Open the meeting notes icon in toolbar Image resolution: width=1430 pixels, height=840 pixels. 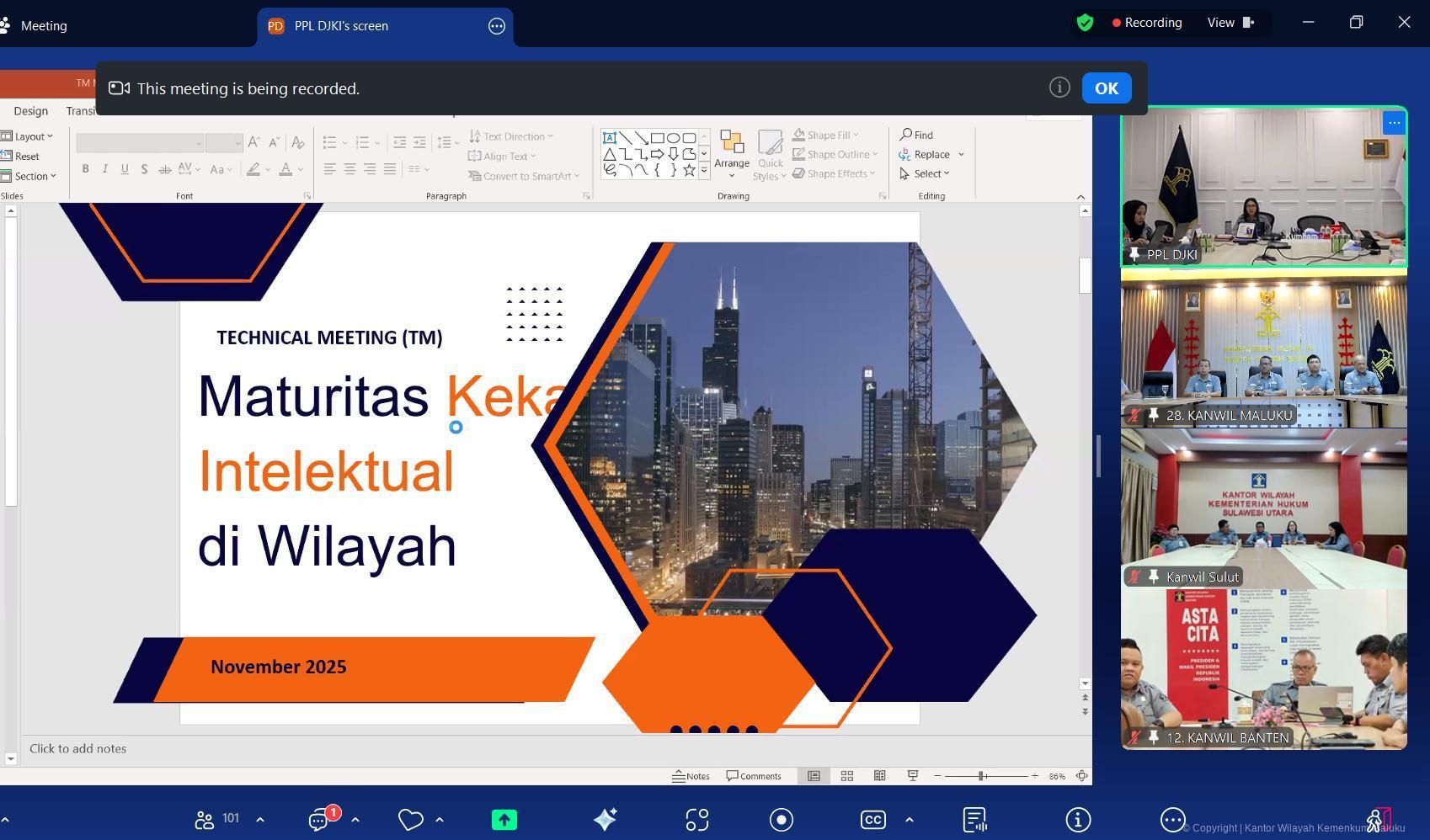pos(974,820)
